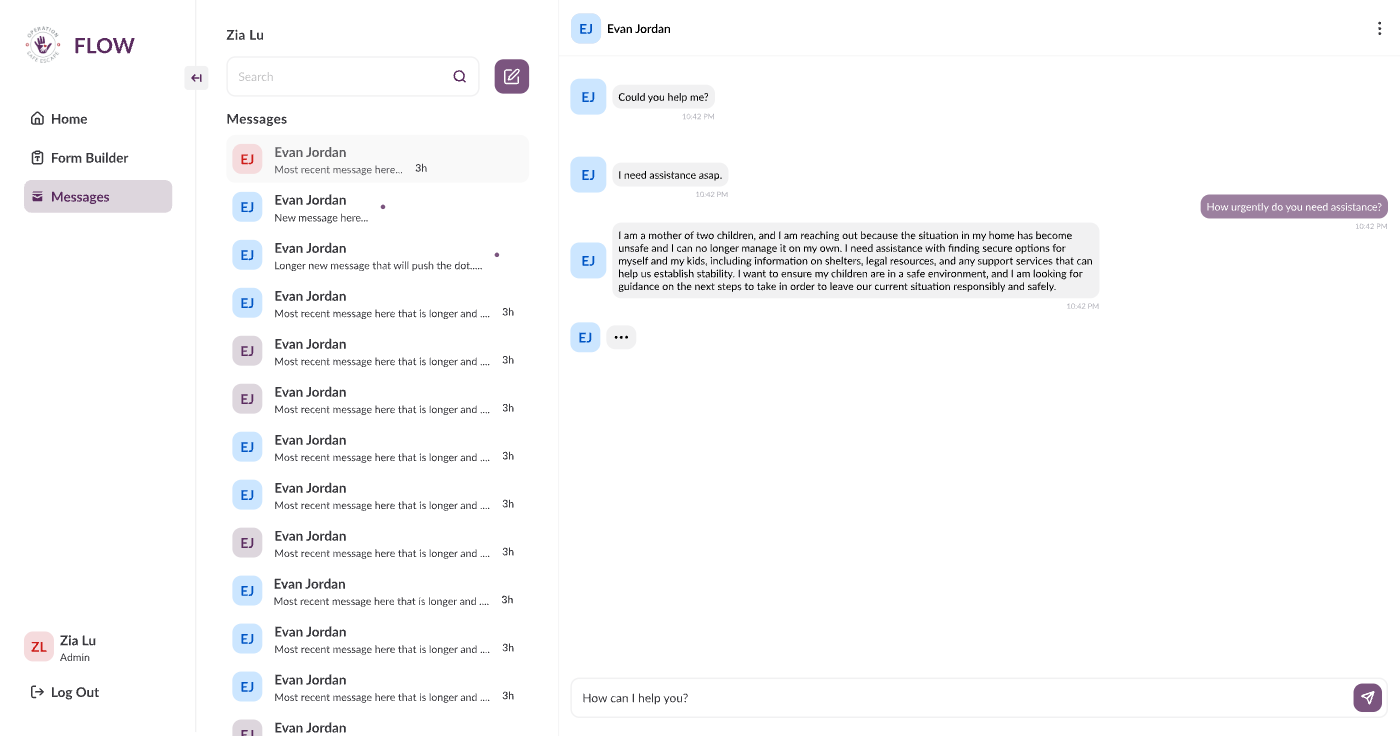Send the message with paper plane icon
Image resolution: width=1400 pixels, height=736 pixels.
pos(1367,698)
